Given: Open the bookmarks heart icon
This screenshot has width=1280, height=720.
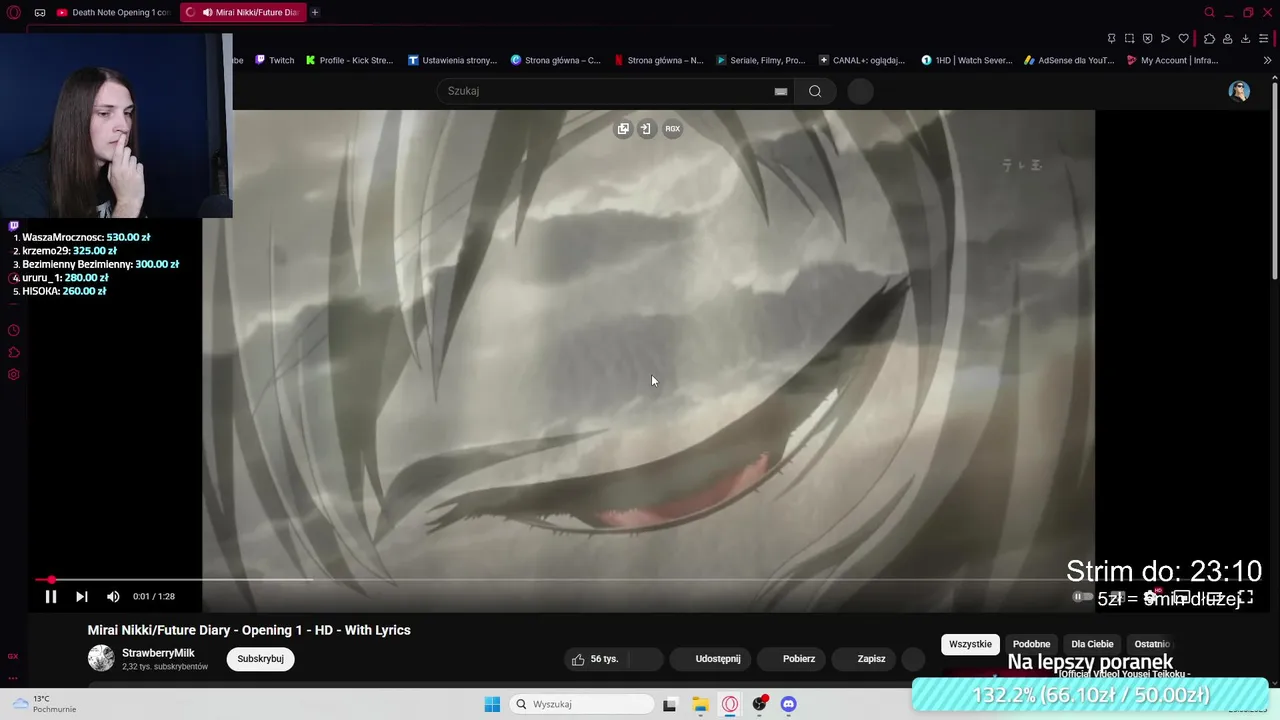Looking at the screenshot, I should click(x=1183, y=38).
